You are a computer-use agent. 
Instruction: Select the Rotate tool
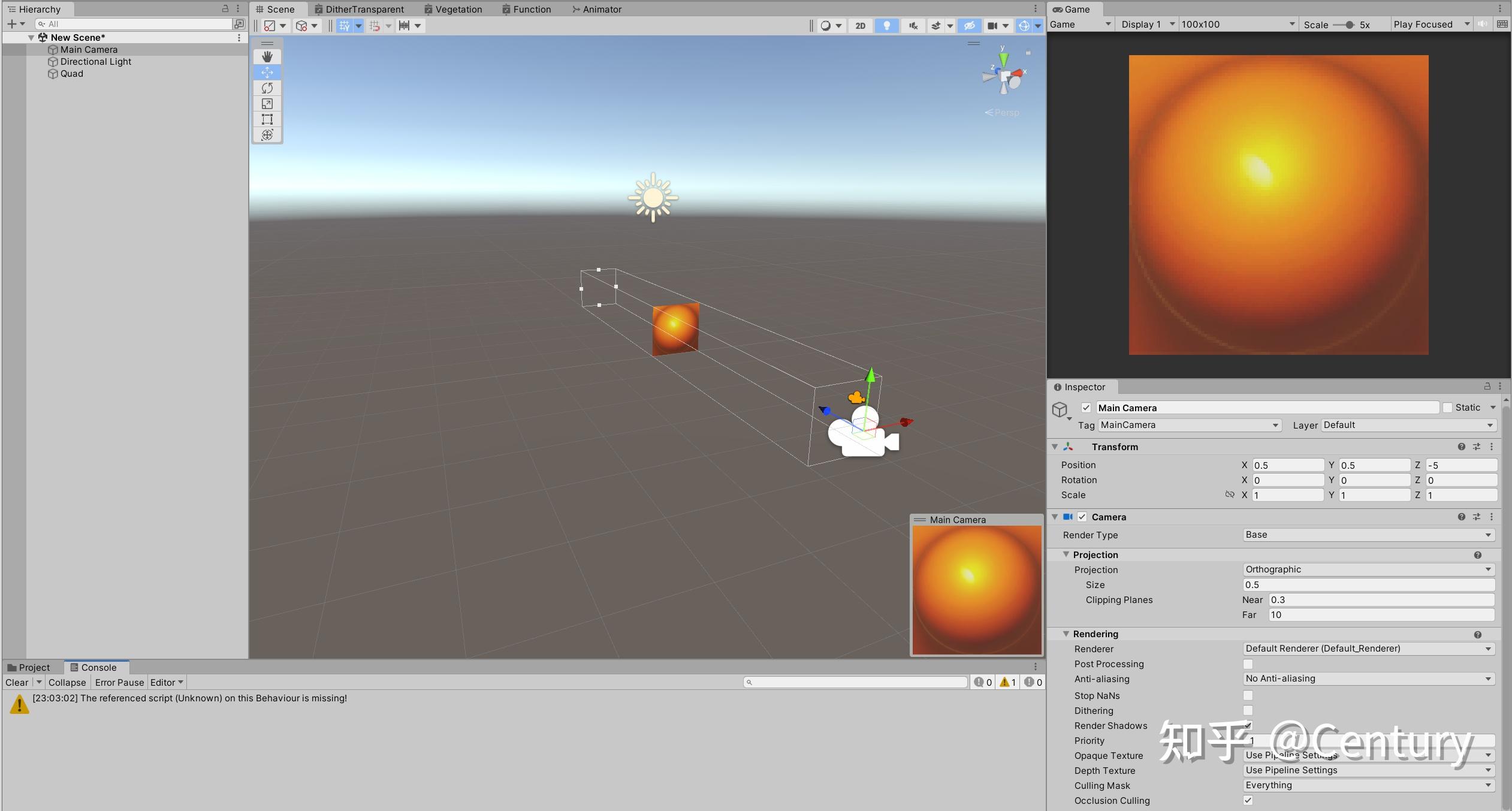tap(267, 88)
